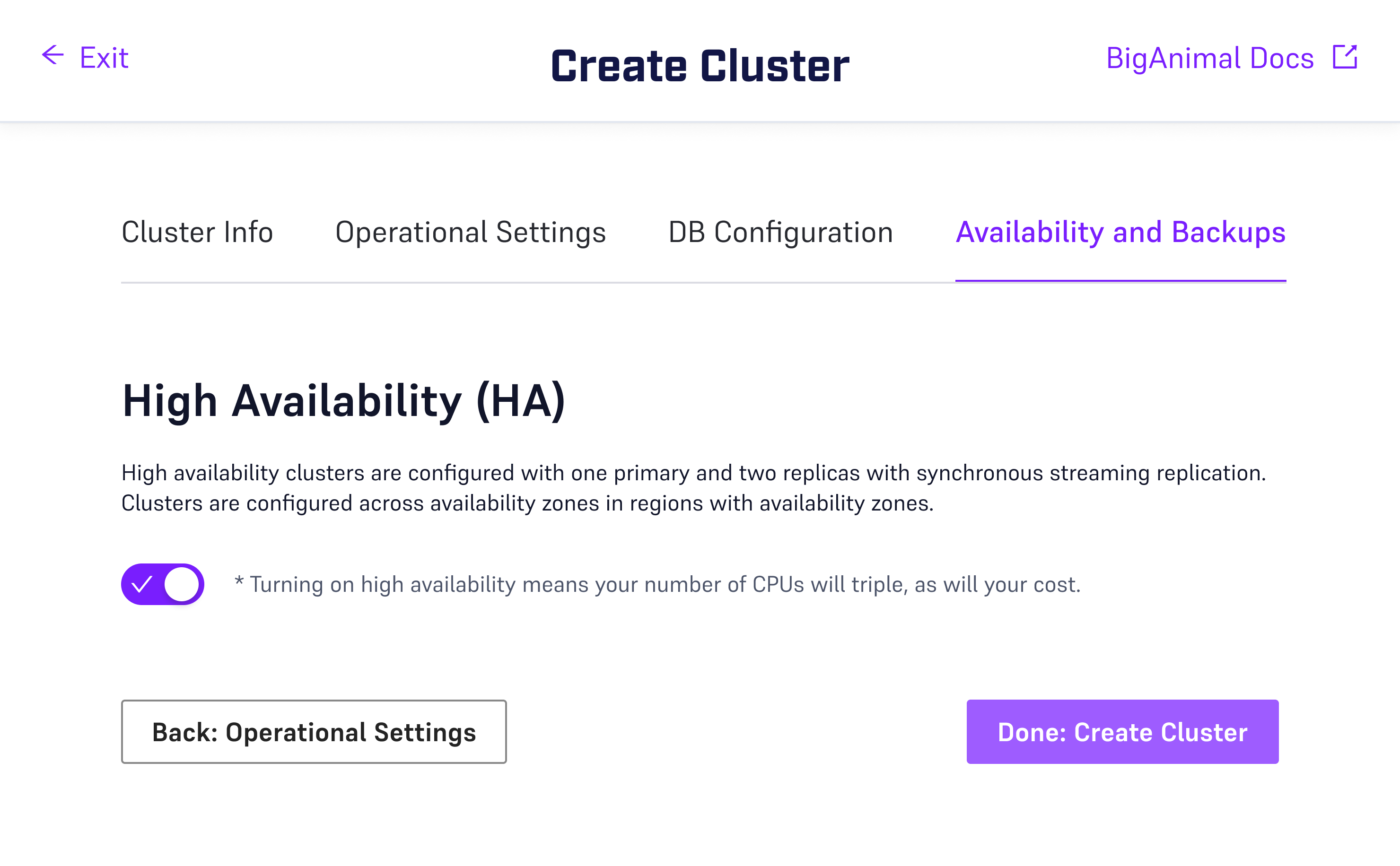Open the Operational Settings tab

pyautogui.click(x=470, y=232)
